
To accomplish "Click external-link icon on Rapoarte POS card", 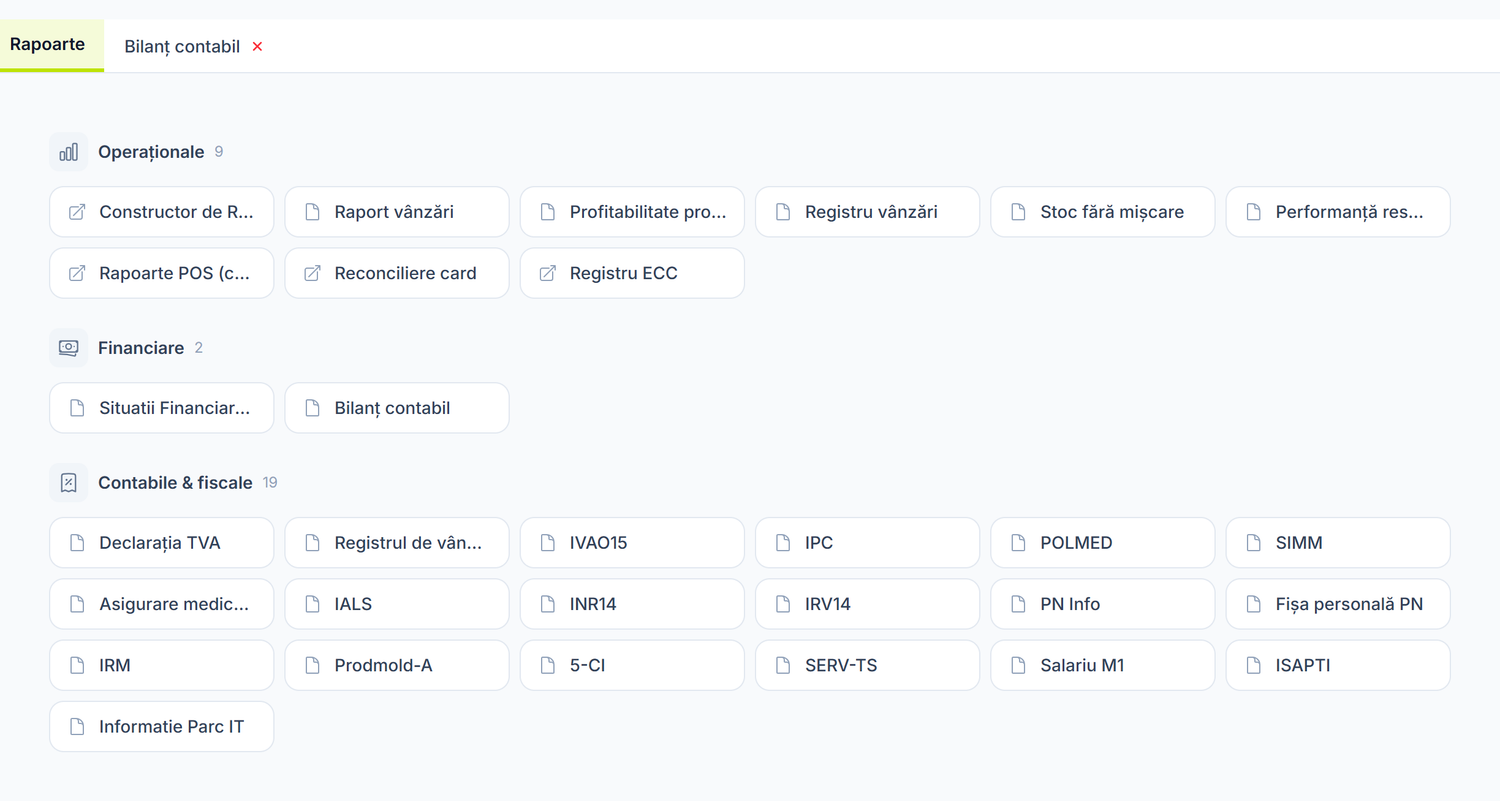I will (77, 273).
